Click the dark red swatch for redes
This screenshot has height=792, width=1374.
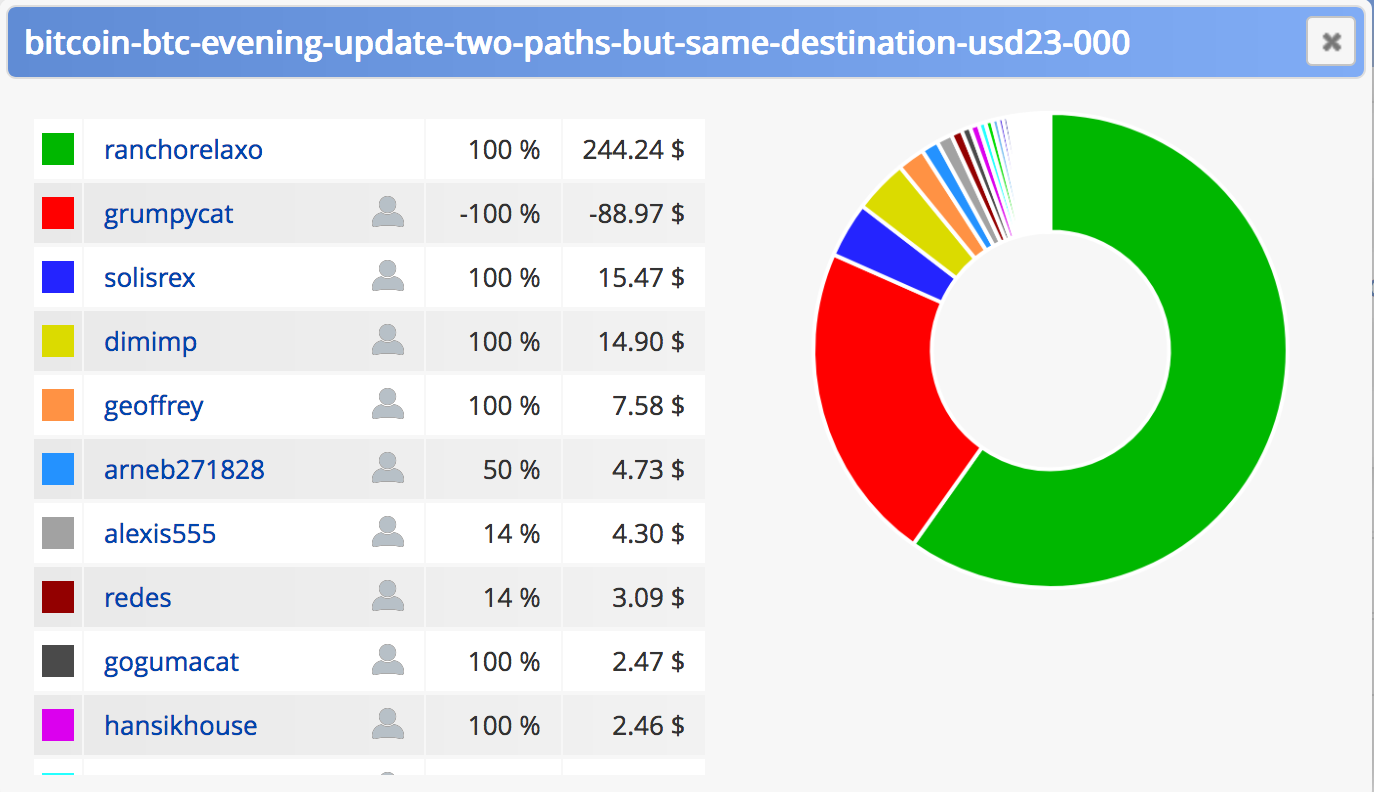58,597
